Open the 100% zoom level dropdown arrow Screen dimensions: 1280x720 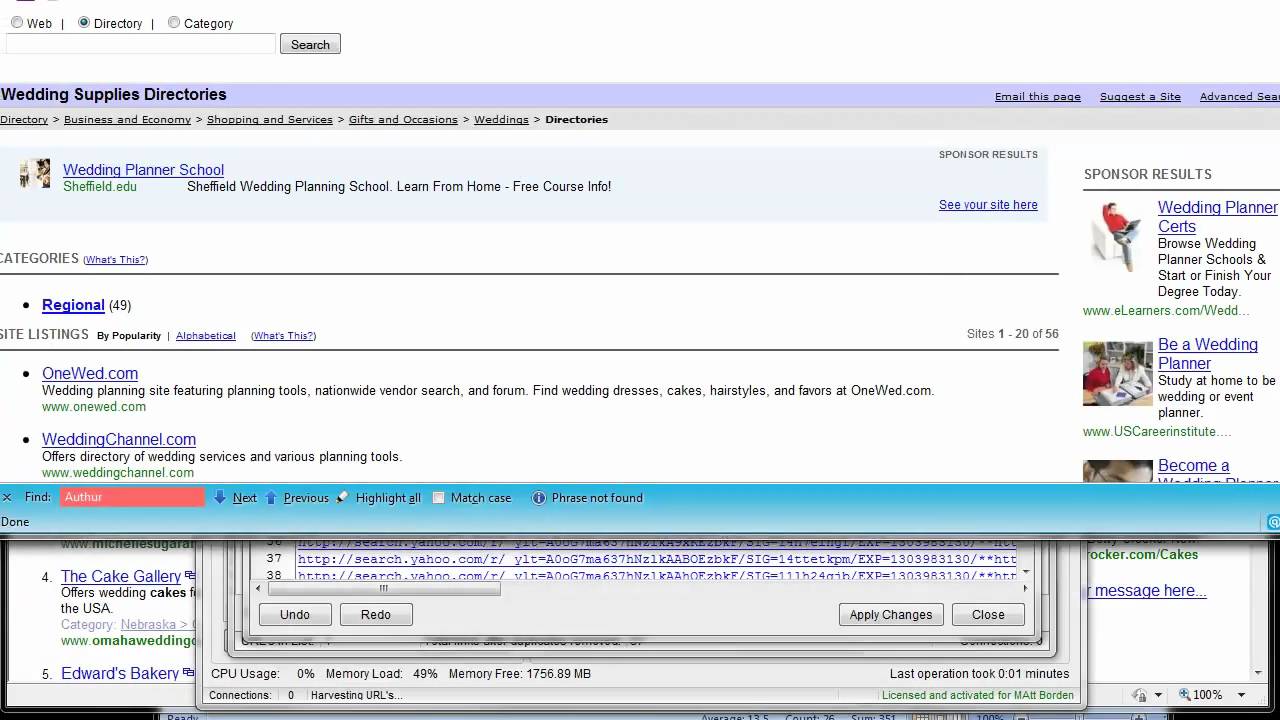(1242, 695)
